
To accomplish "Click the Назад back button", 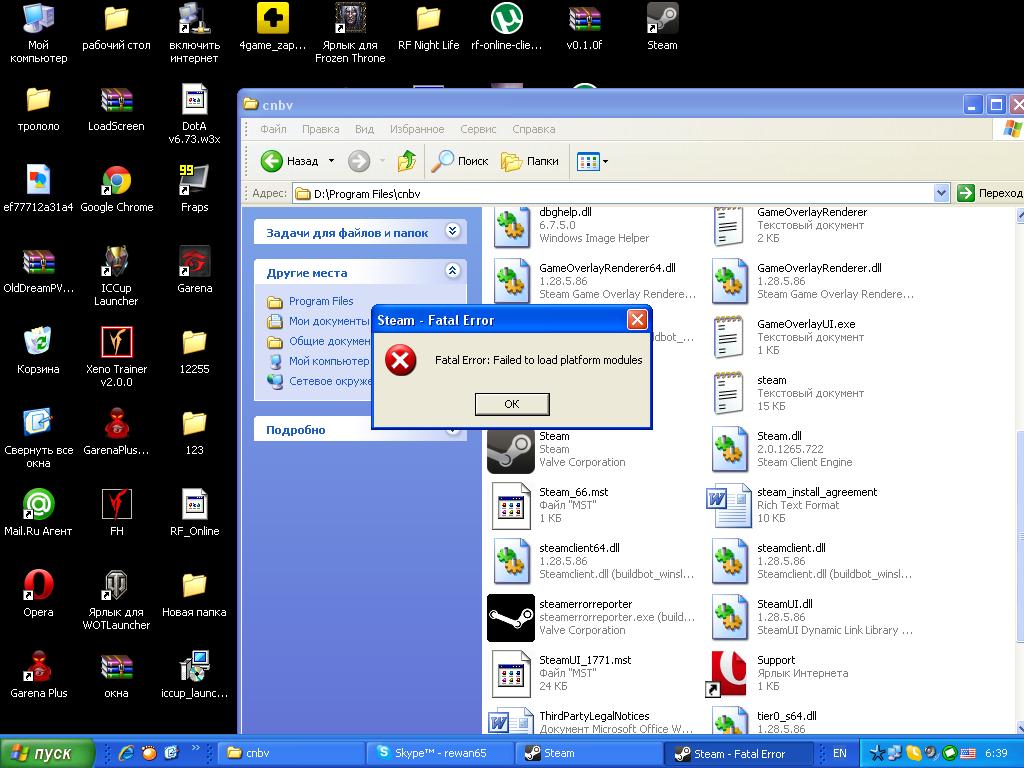I will pos(289,161).
